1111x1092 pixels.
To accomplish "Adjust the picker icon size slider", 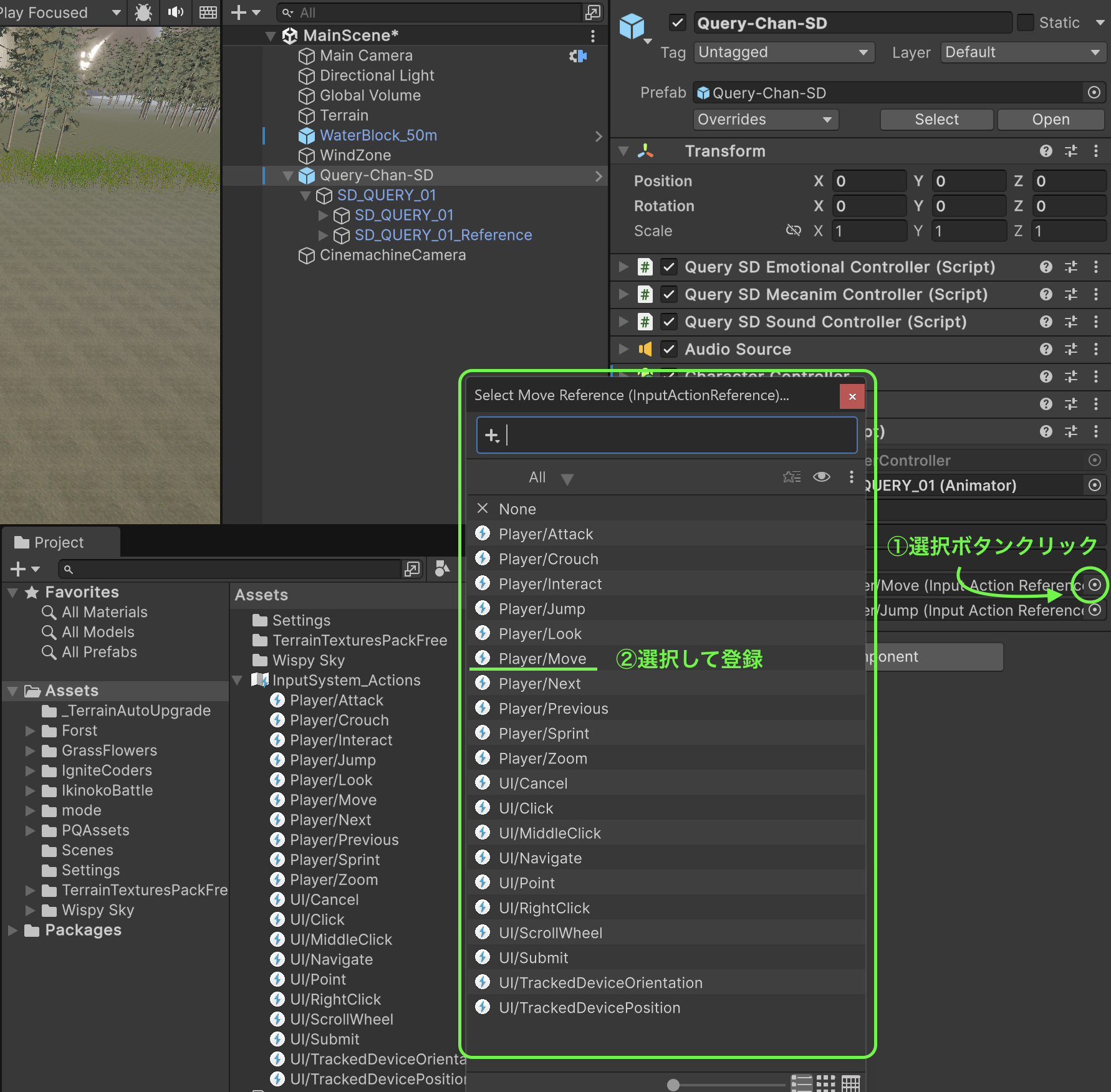I will pos(673,1085).
